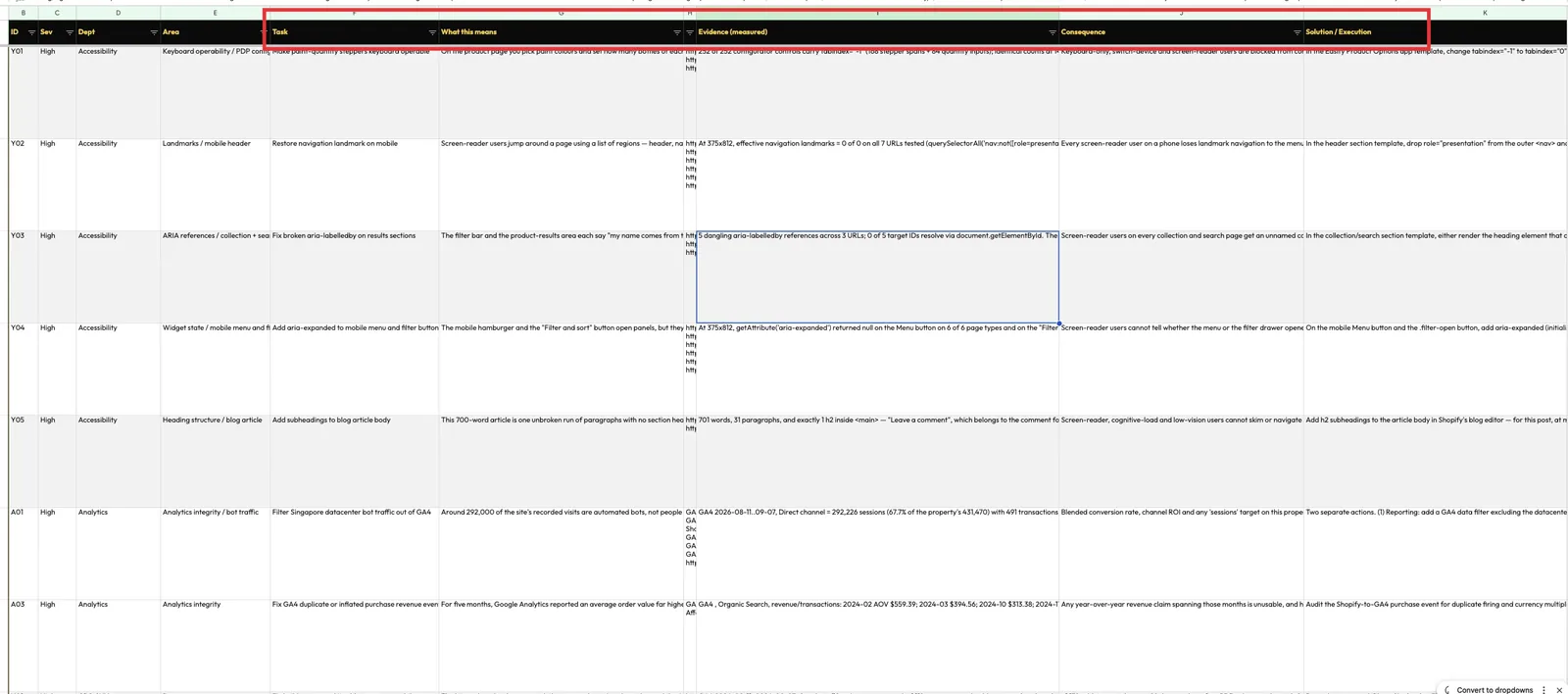Open the filter icon in narrow column H header
1568x694 pixels.
pos(690,32)
